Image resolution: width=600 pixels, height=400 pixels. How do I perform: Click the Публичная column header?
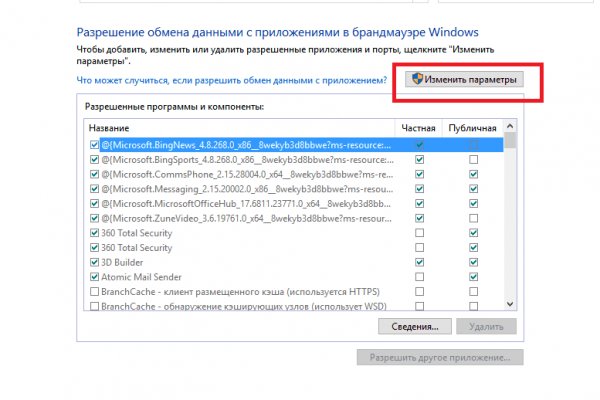tap(473, 129)
